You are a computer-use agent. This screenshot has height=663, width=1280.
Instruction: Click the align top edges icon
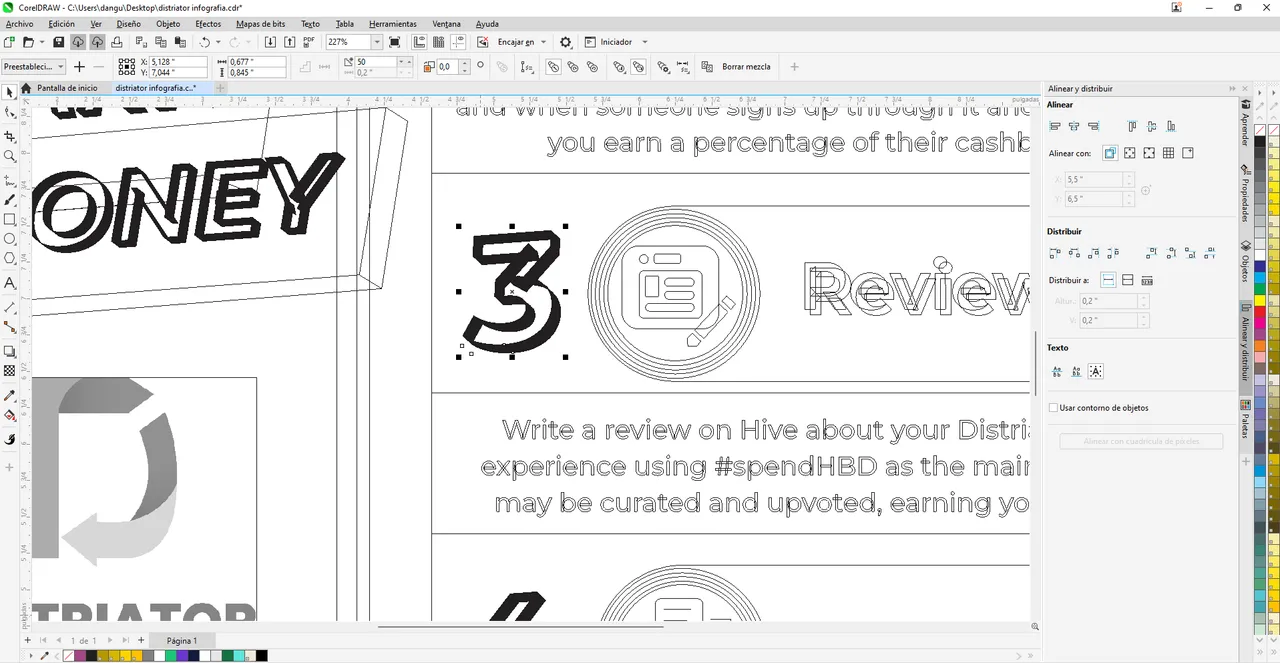click(x=1133, y=126)
